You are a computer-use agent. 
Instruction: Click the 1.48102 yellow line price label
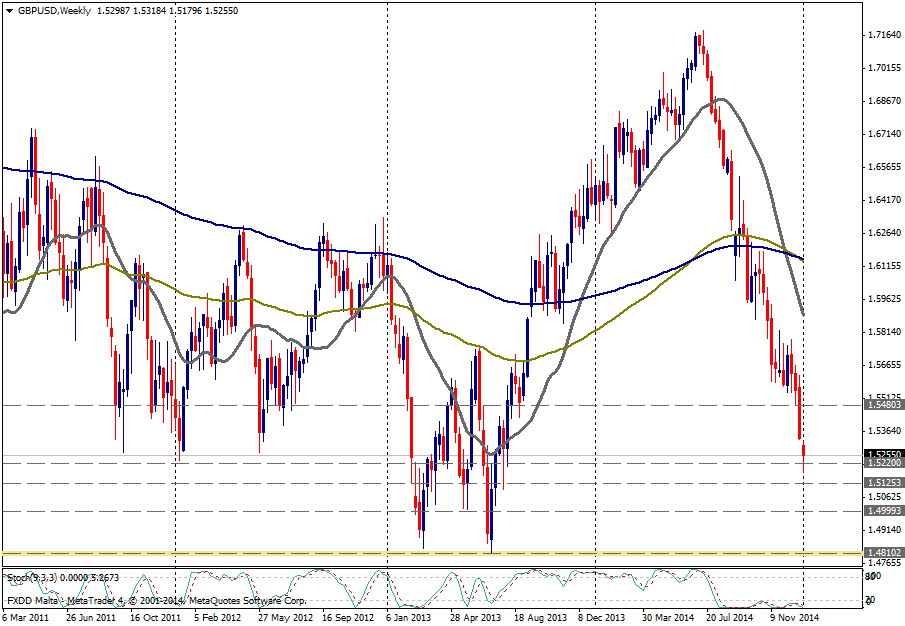(x=884, y=552)
